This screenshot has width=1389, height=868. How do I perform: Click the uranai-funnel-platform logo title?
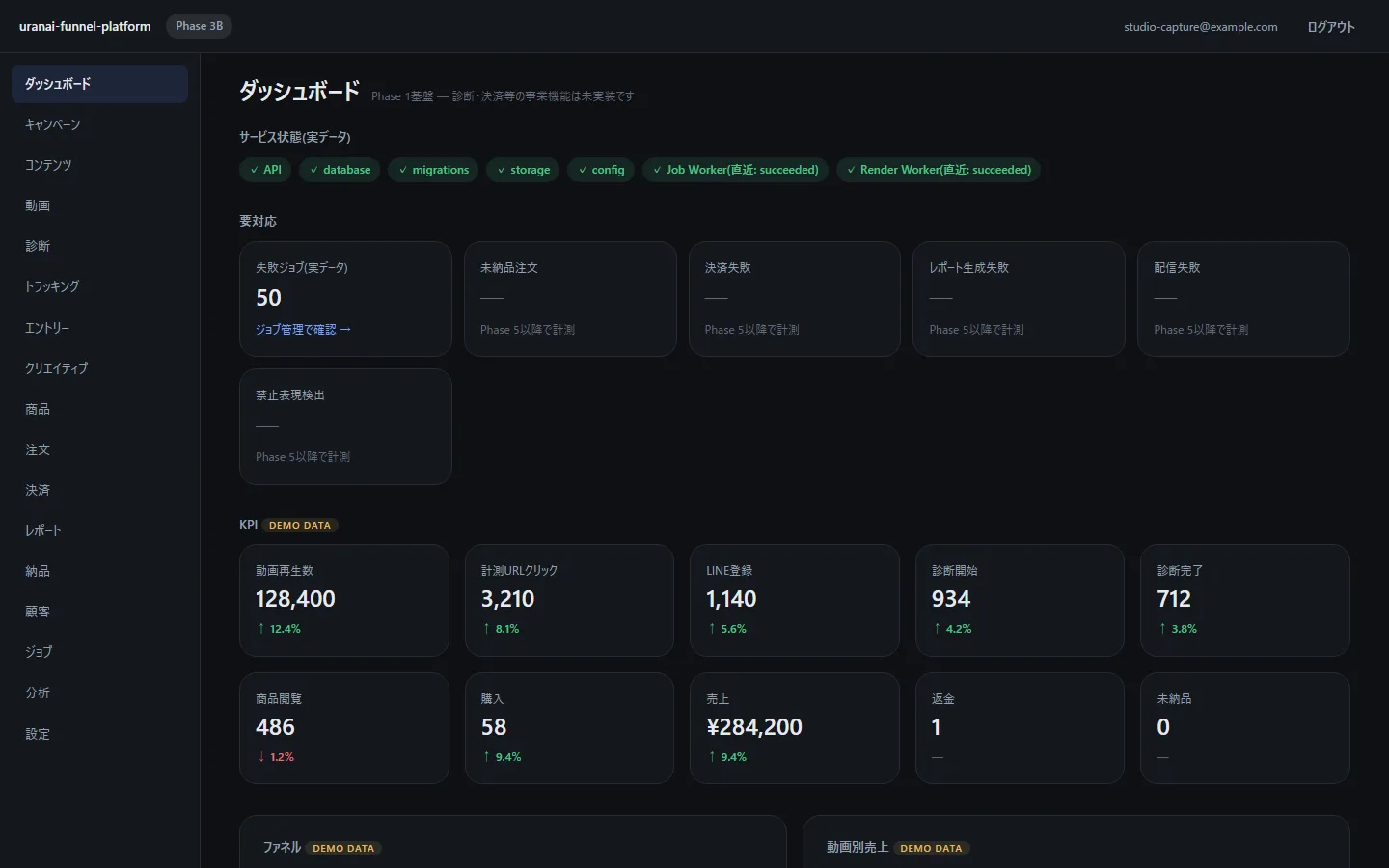tap(85, 27)
